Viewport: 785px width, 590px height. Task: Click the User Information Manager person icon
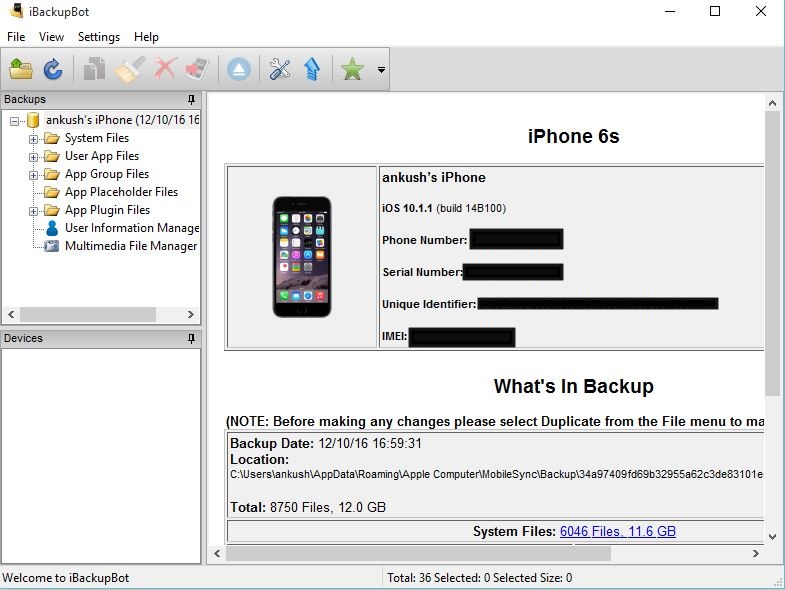52,228
